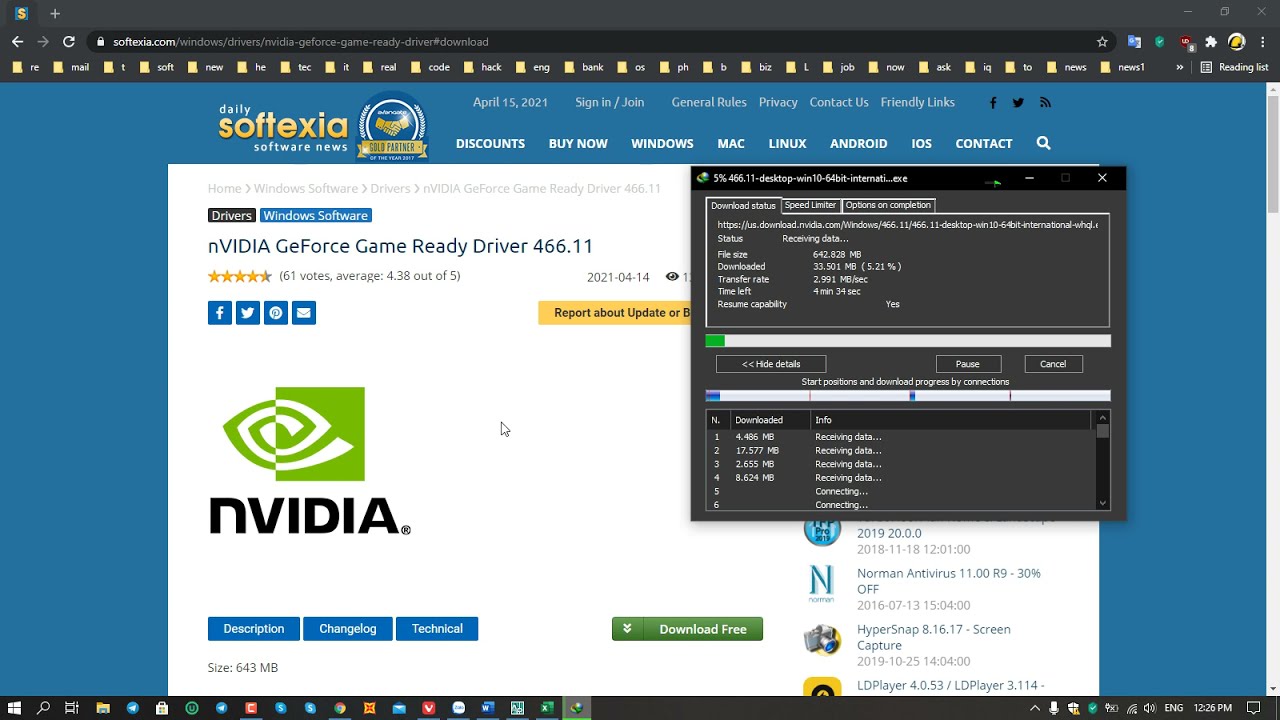Reload the Softexia page
1280x720 pixels.
coord(69,42)
